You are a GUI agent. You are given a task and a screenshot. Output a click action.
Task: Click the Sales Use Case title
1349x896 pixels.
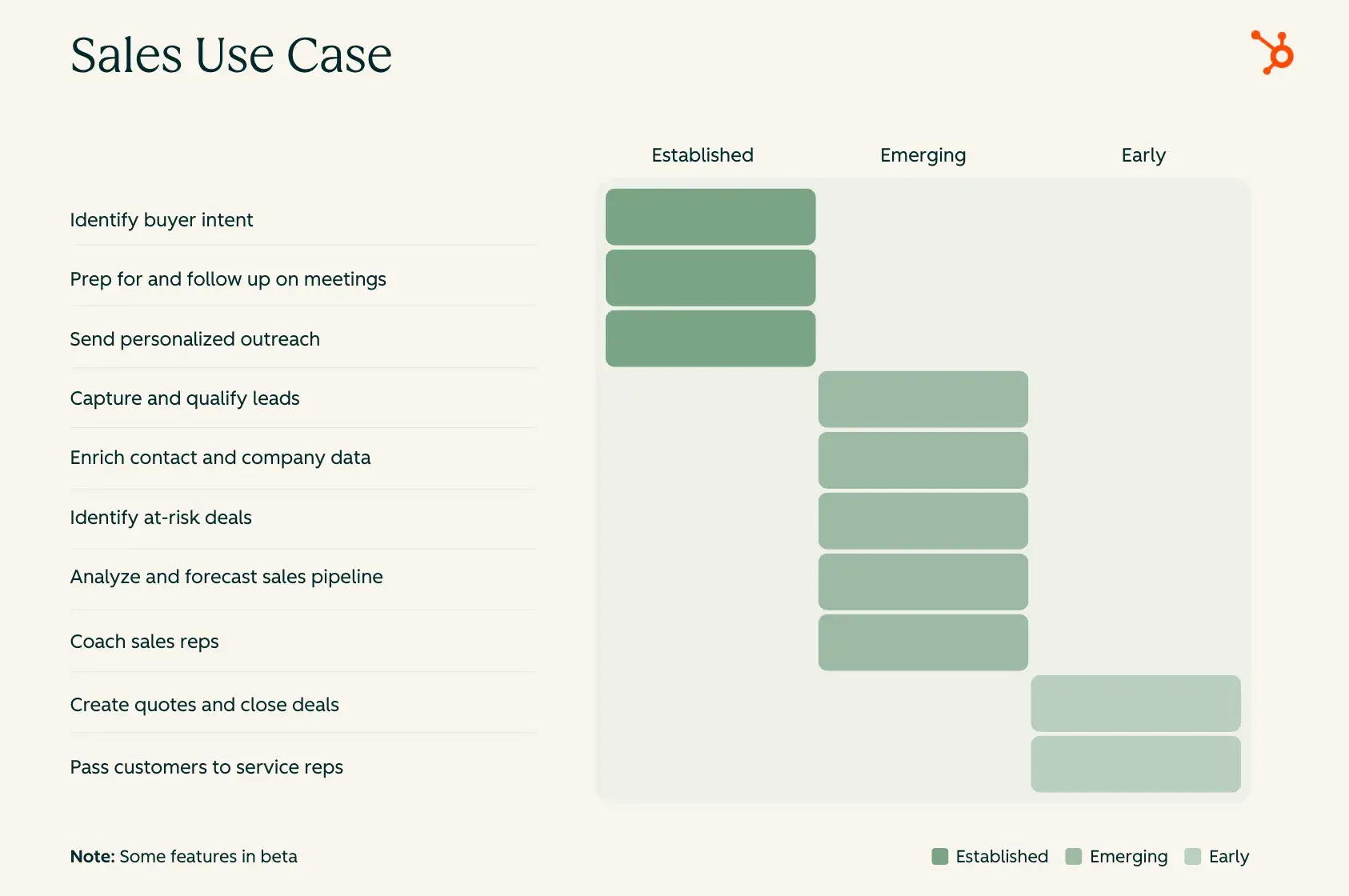tap(231, 55)
